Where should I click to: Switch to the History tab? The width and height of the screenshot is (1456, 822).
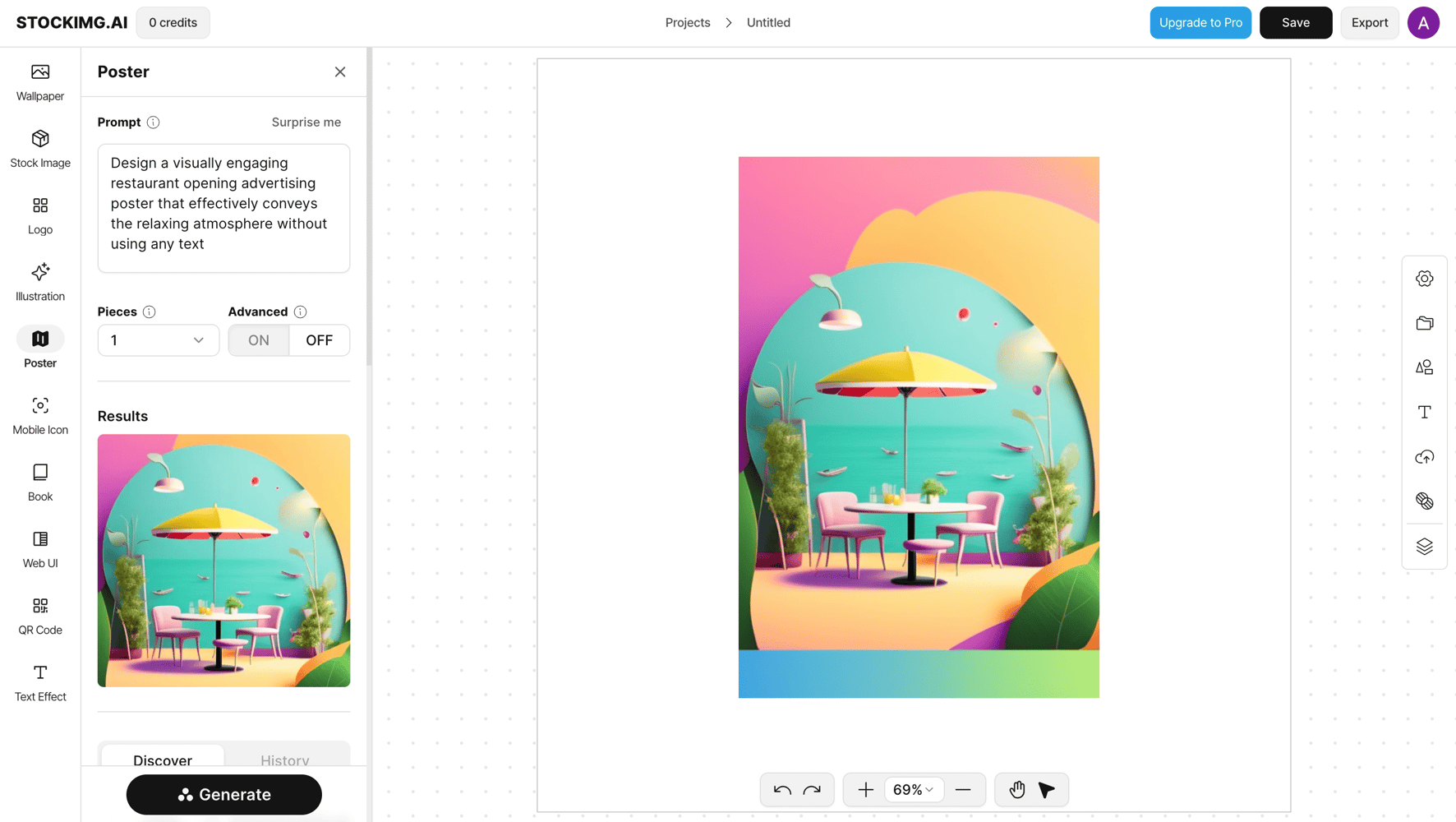click(x=285, y=760)
